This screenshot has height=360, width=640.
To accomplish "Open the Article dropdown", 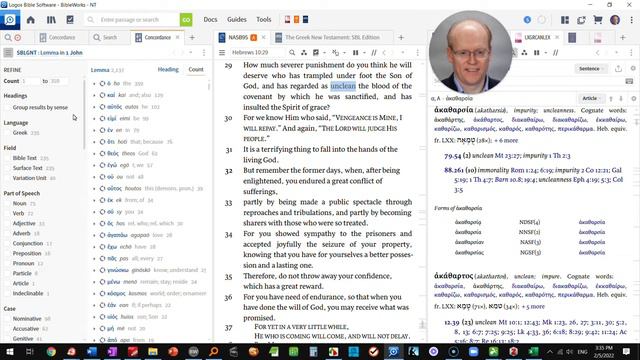I will pos(591,98).
